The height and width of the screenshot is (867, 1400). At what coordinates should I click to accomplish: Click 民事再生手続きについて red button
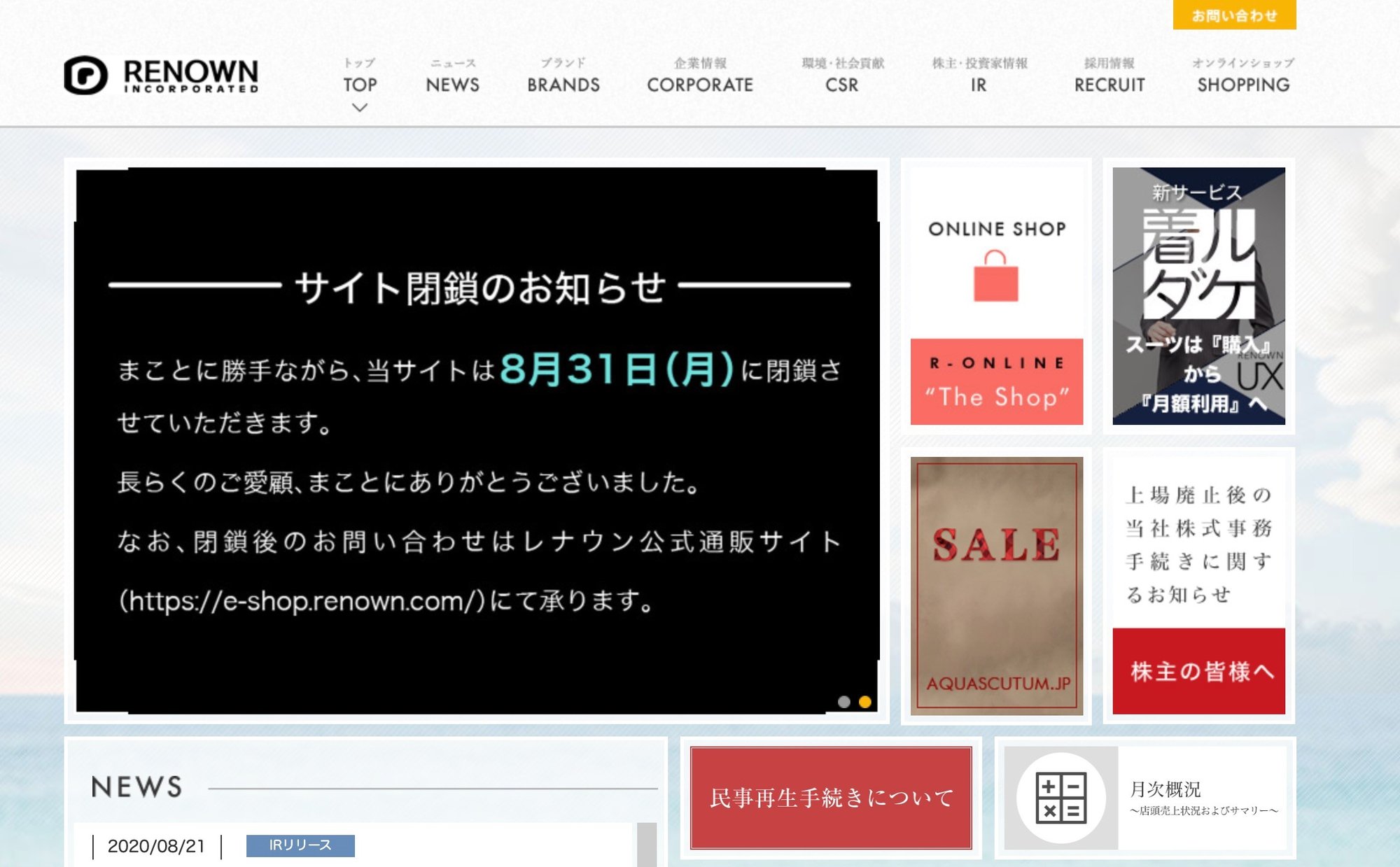point(831,798)
